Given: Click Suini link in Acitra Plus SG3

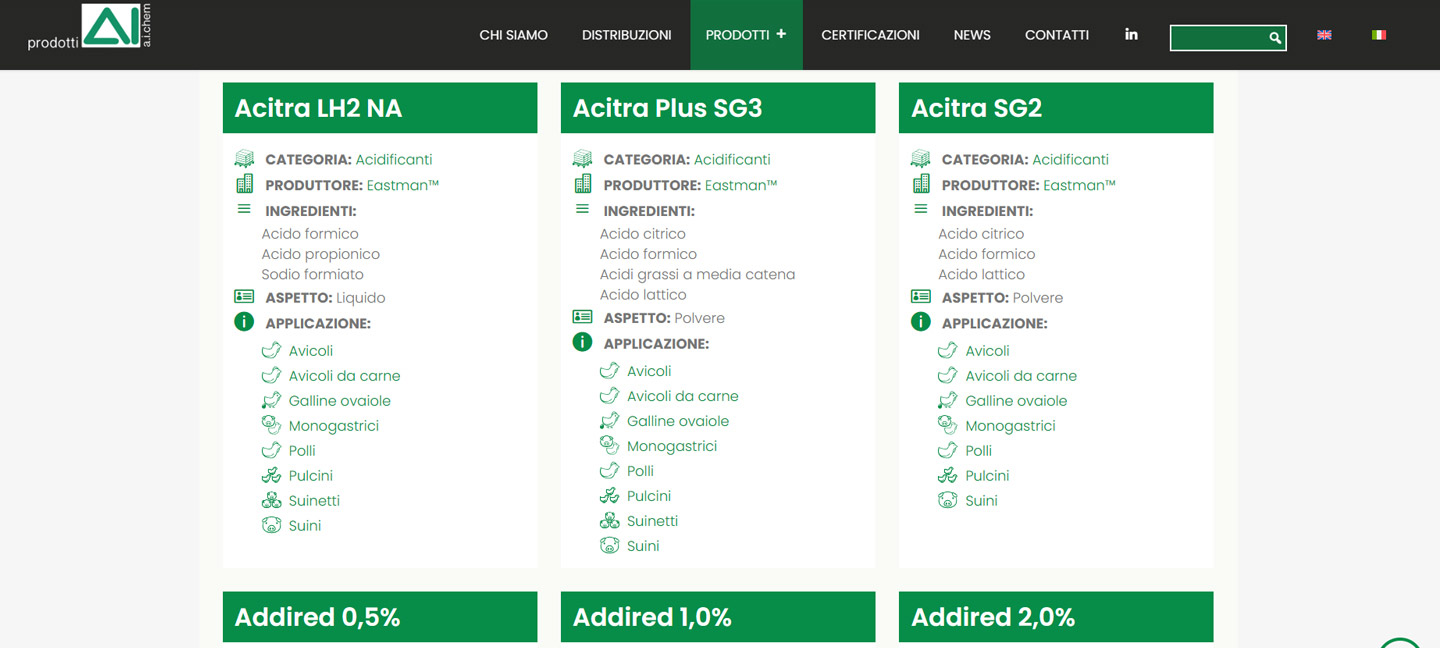Looking at the screenshot, I should coord(643,546).
